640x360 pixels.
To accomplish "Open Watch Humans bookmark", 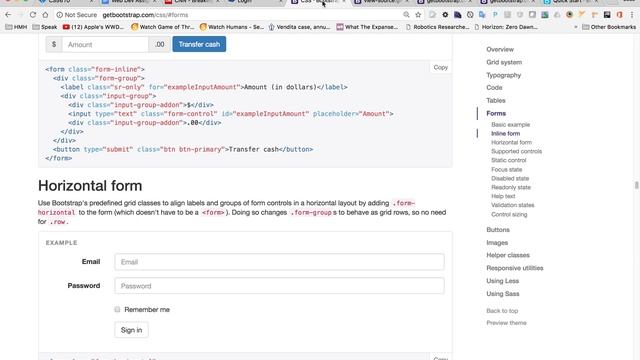I will [x=232, y=27].
